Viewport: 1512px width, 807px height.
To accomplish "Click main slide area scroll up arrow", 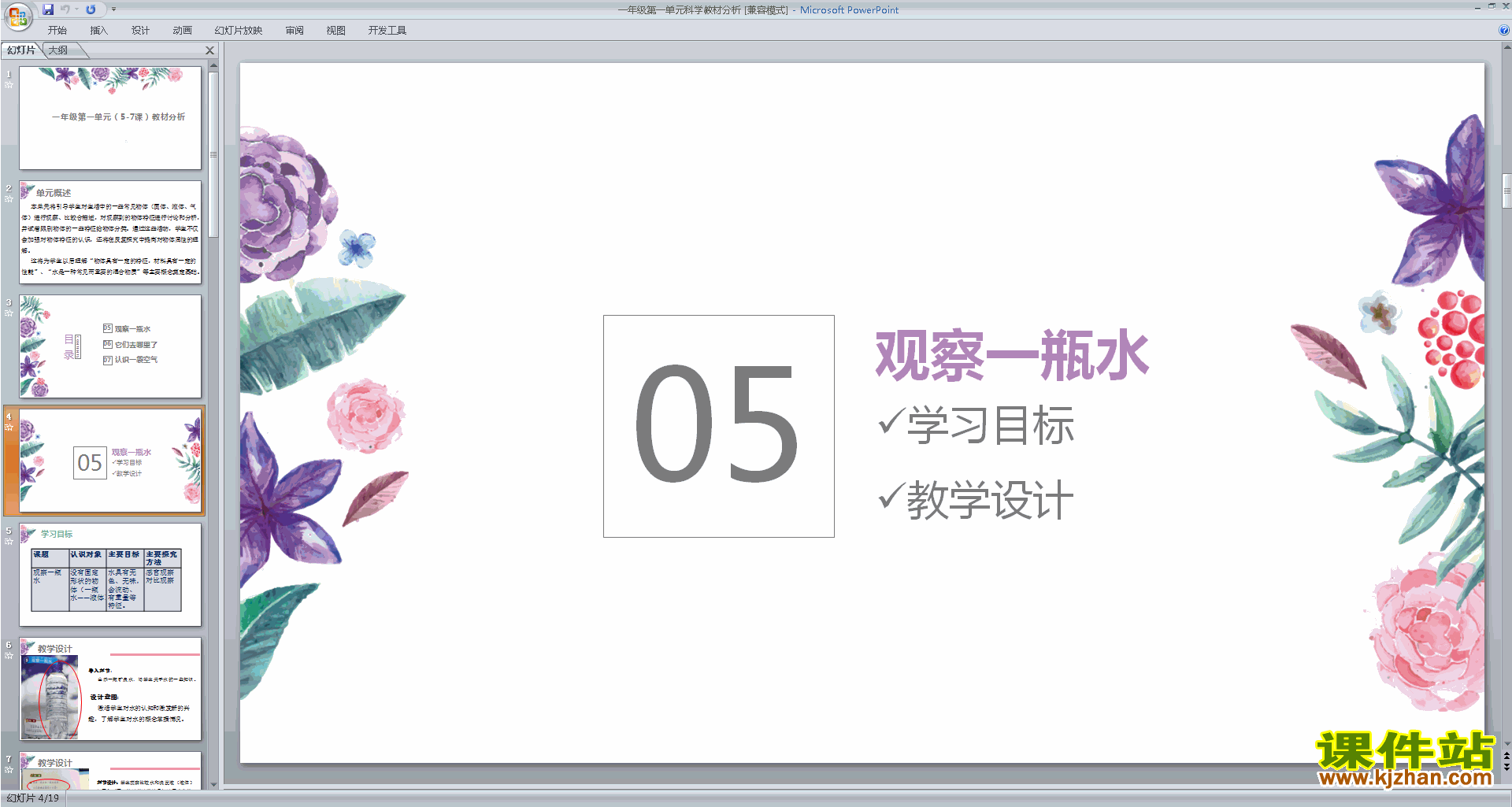I will pyautogui.click(x=1506, y=47).
